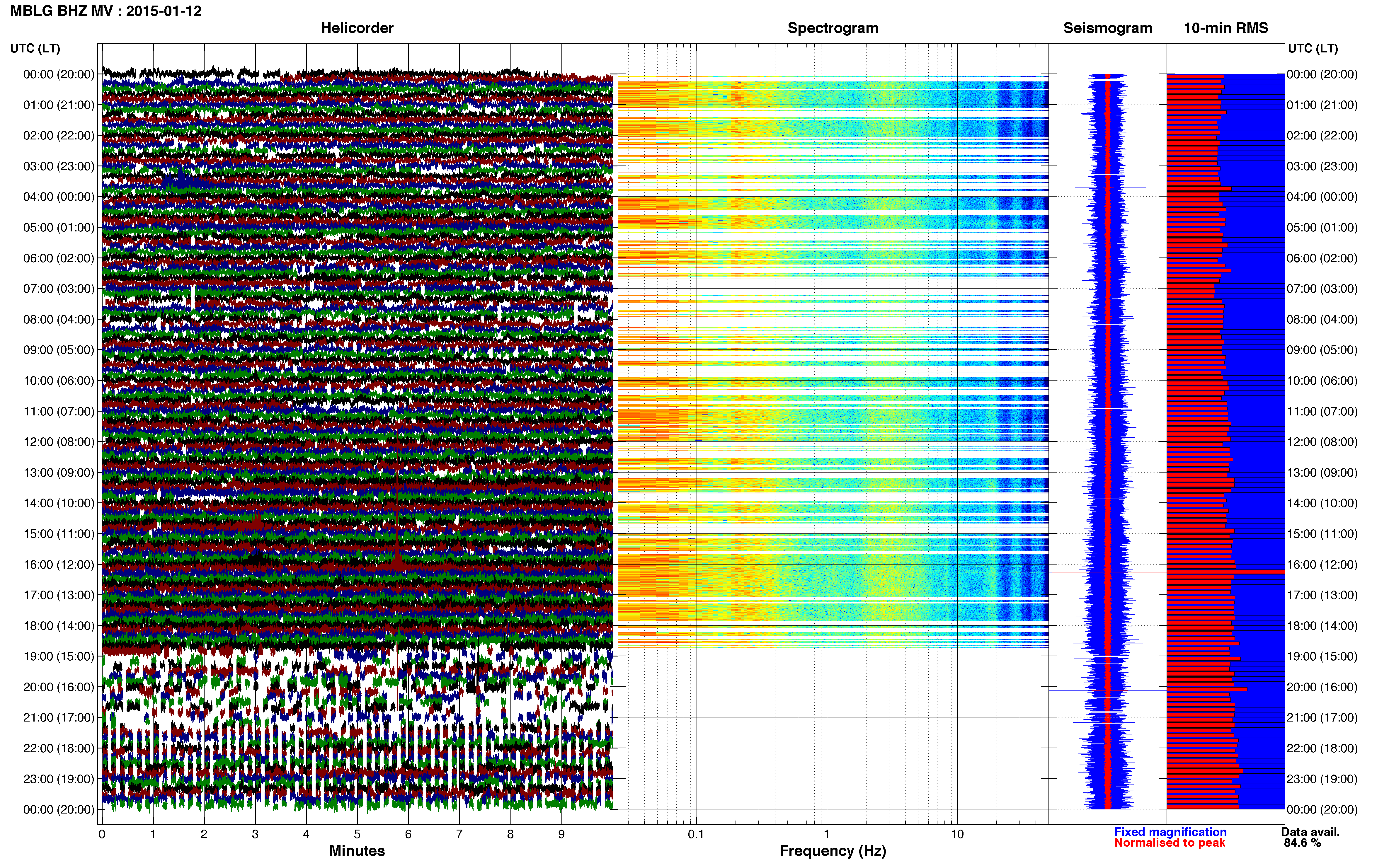The height and width of the screenshot is (868, 1389).
Task: Click the title 'MBLG BHZ MV : 2015-01-12'
Action: tap(106, 11)
